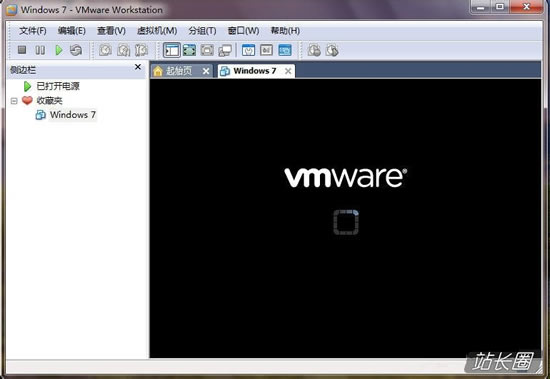Click the first replay record icon

pos(314,50)
